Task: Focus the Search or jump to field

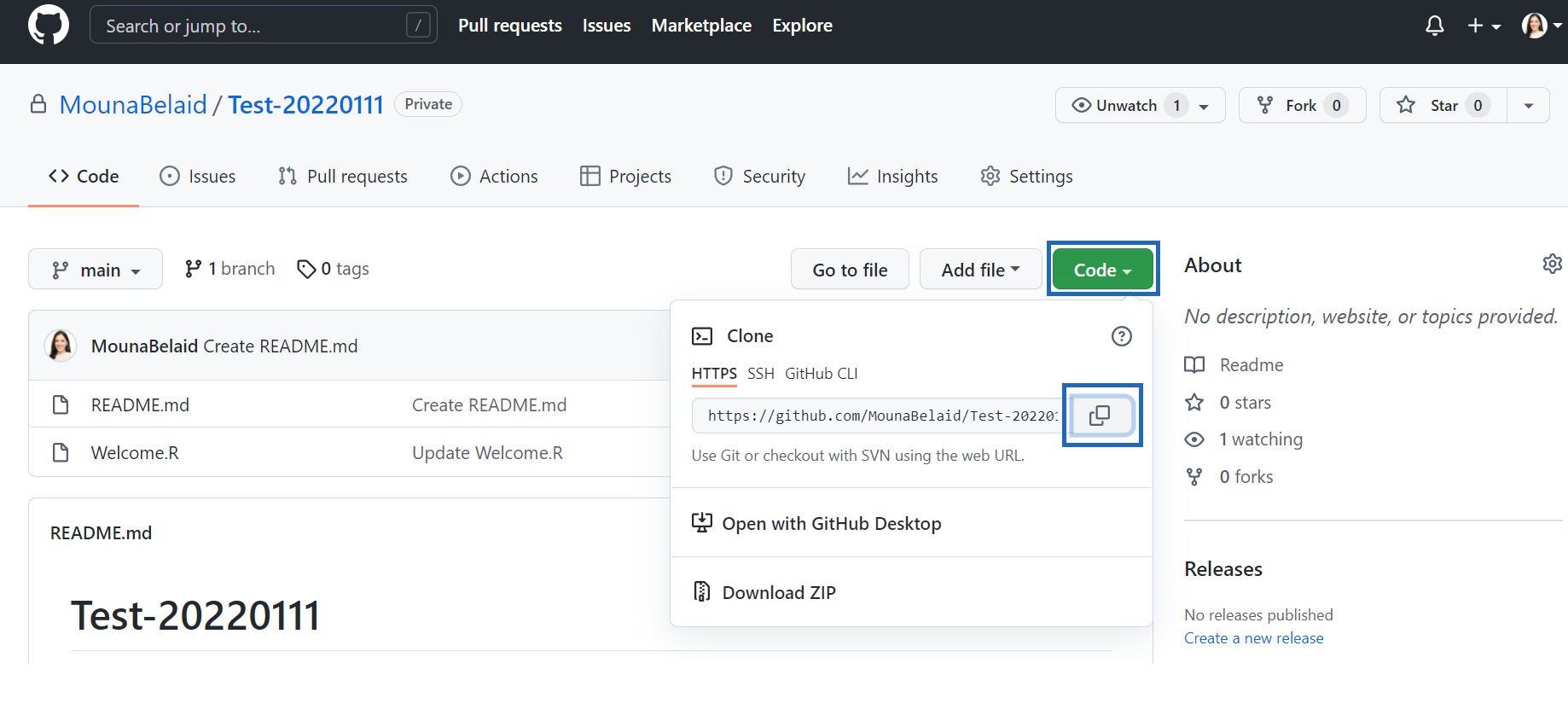Action: (264, 25)
